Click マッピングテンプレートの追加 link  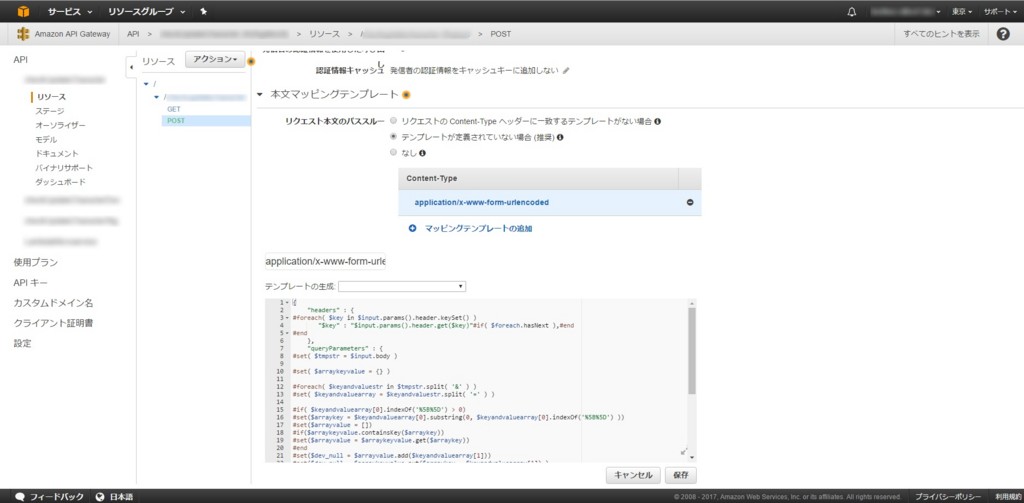478,229
